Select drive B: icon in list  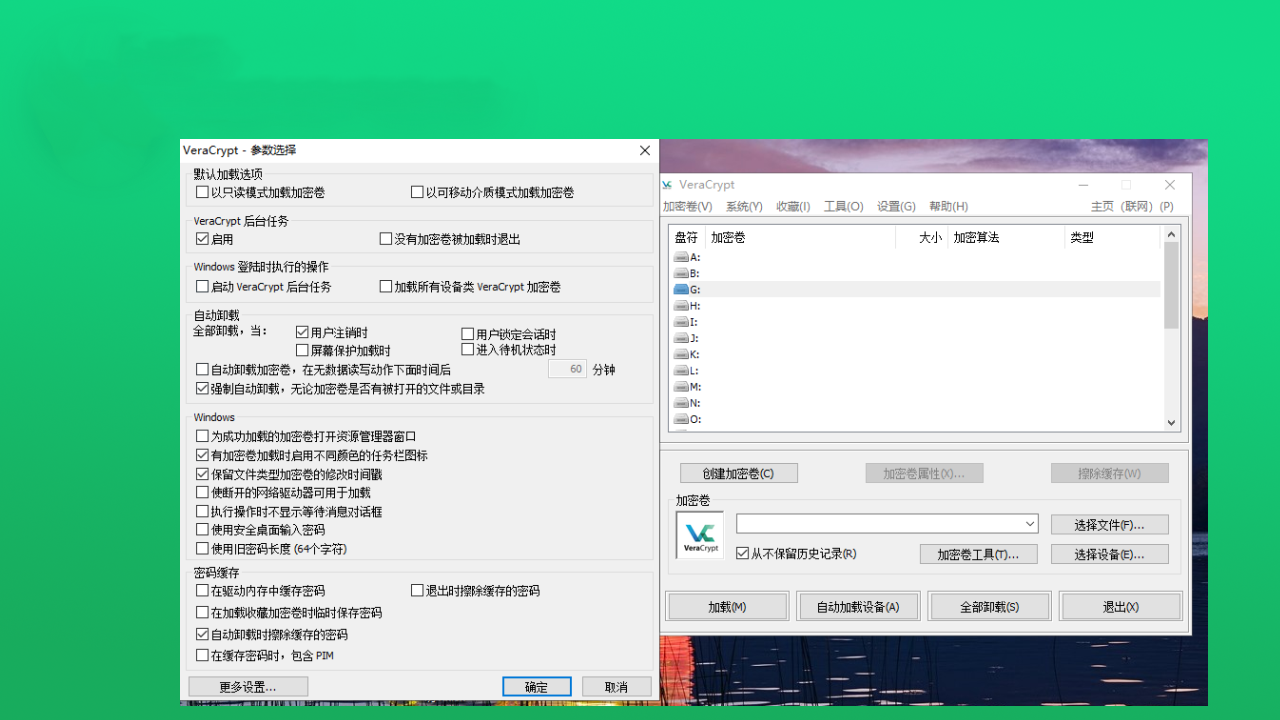(681, 273)
